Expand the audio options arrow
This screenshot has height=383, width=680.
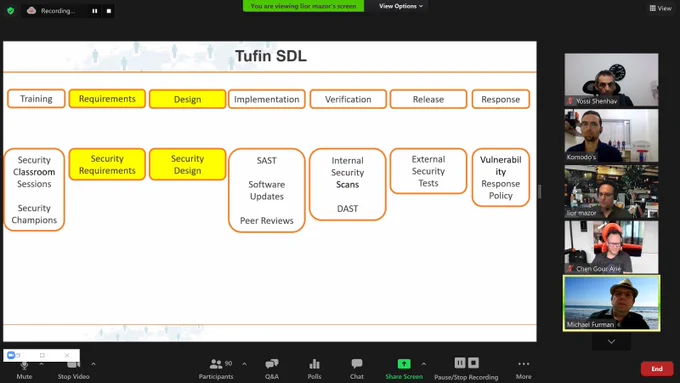click(x=41, y=364)
